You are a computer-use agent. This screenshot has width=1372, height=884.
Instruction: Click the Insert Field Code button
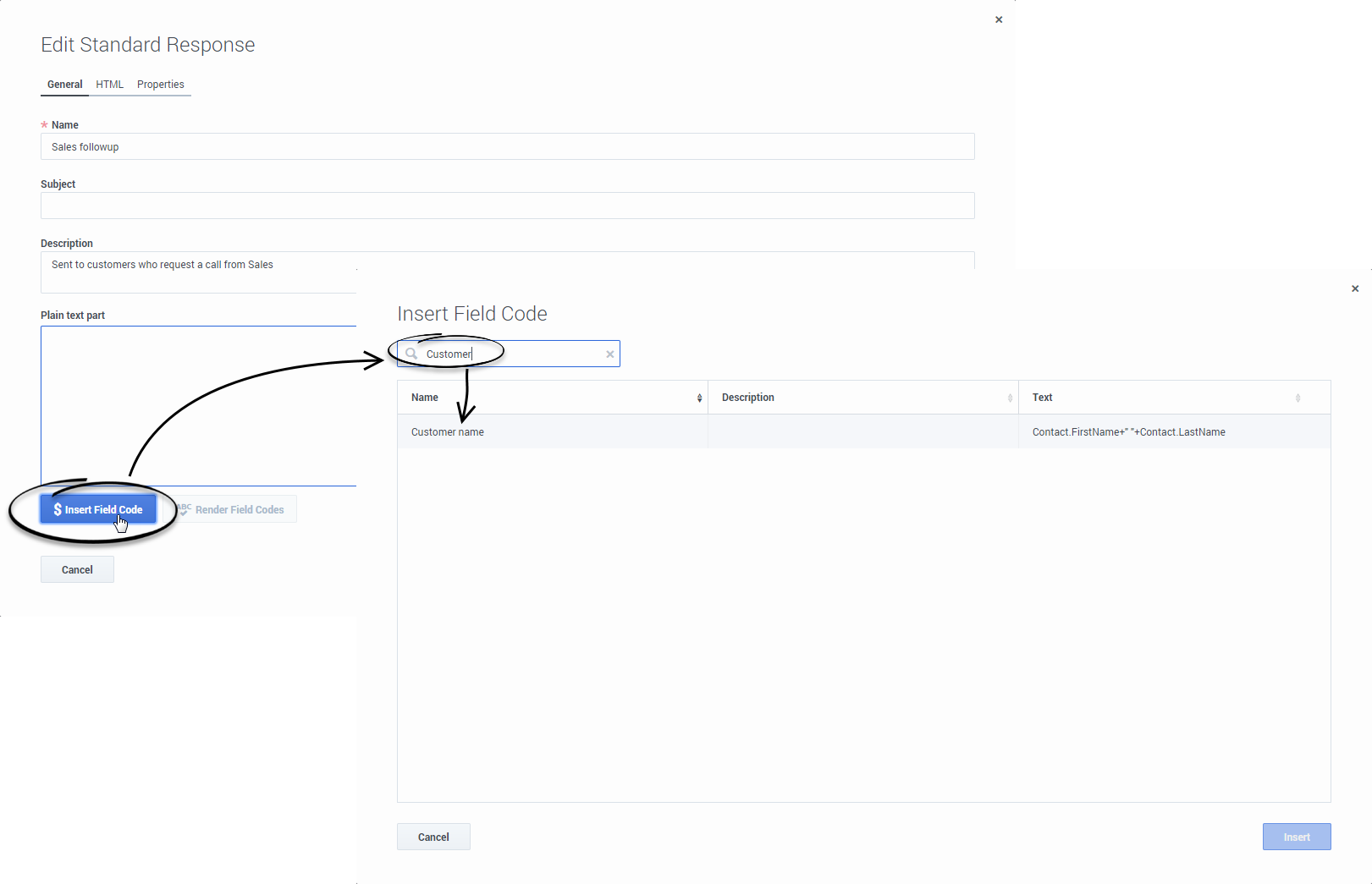click(98, 509)
